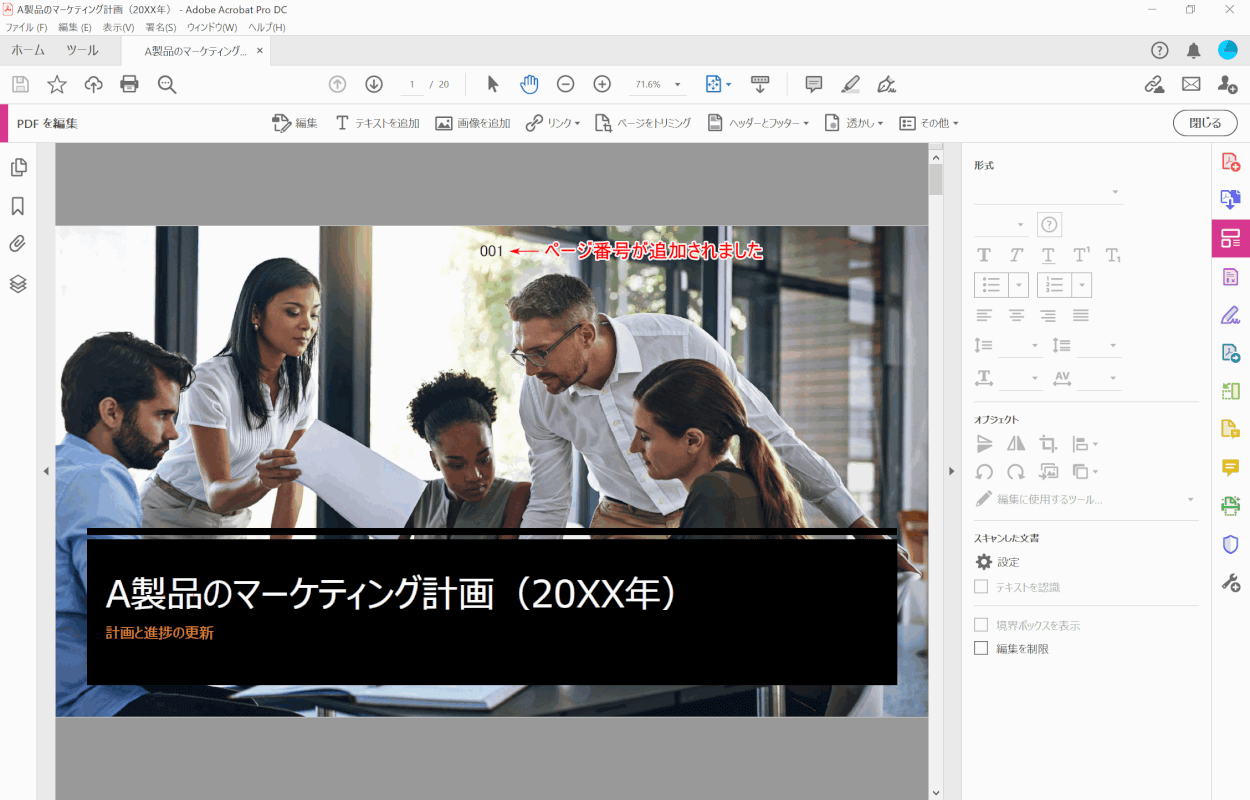
Task: Click the crop image icon under オブジェクト
Action: [1048, 444]
